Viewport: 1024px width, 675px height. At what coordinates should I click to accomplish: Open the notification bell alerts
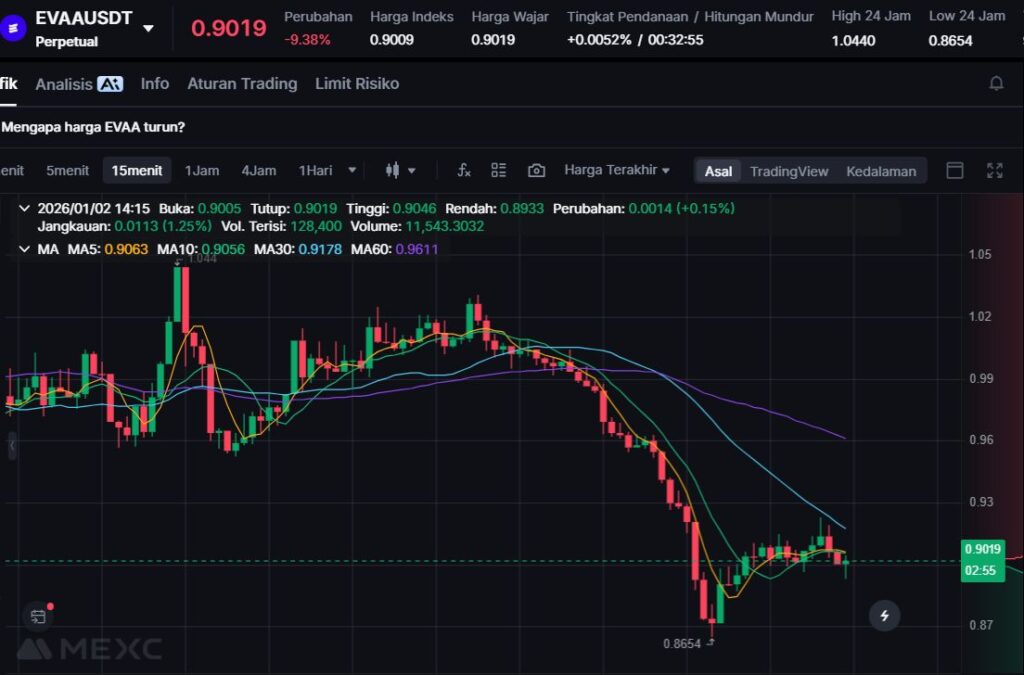coord(996,83)
